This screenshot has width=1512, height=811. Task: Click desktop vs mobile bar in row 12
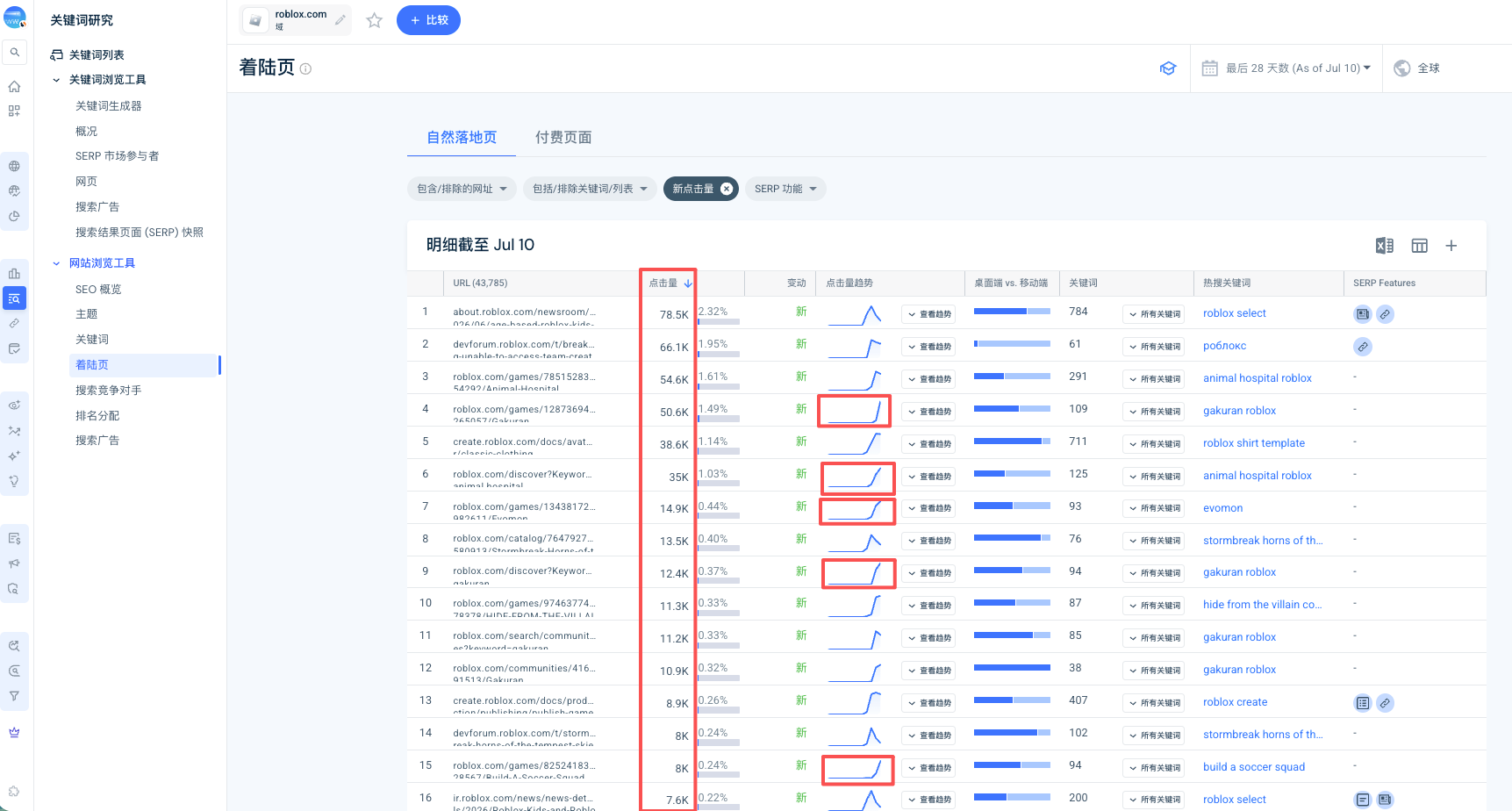point(1012,667)
